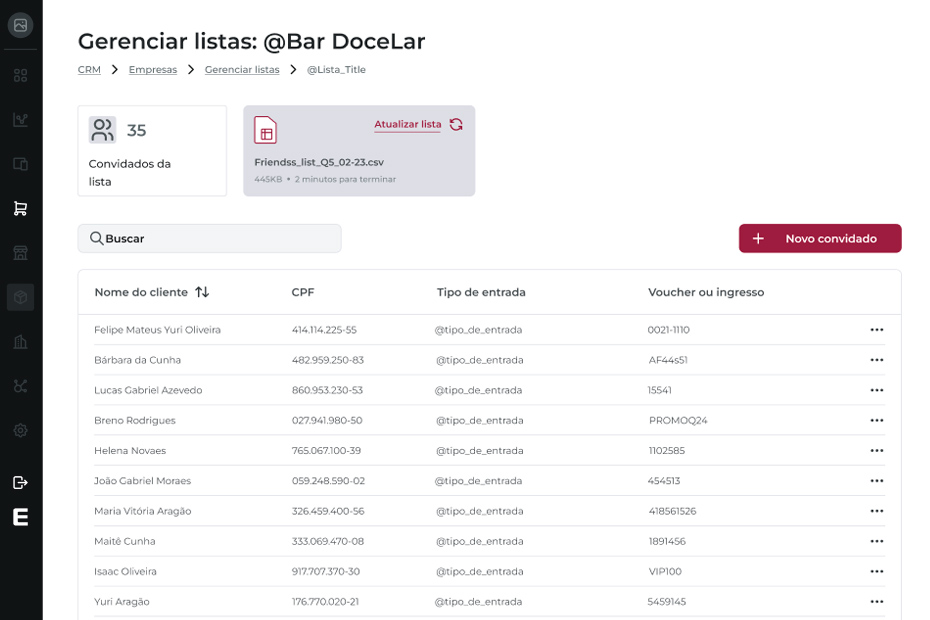This screenshot has width=930, height=620.
Task: Open settings gear in sidebar
Action: pyautogui.click(x=20, y=430)
